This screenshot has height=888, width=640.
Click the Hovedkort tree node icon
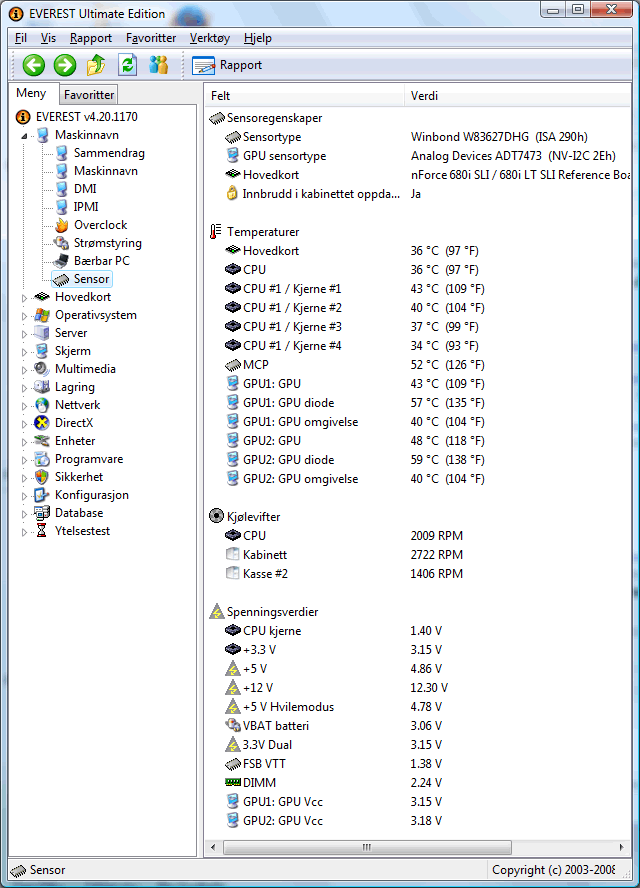tap(42, 297)
